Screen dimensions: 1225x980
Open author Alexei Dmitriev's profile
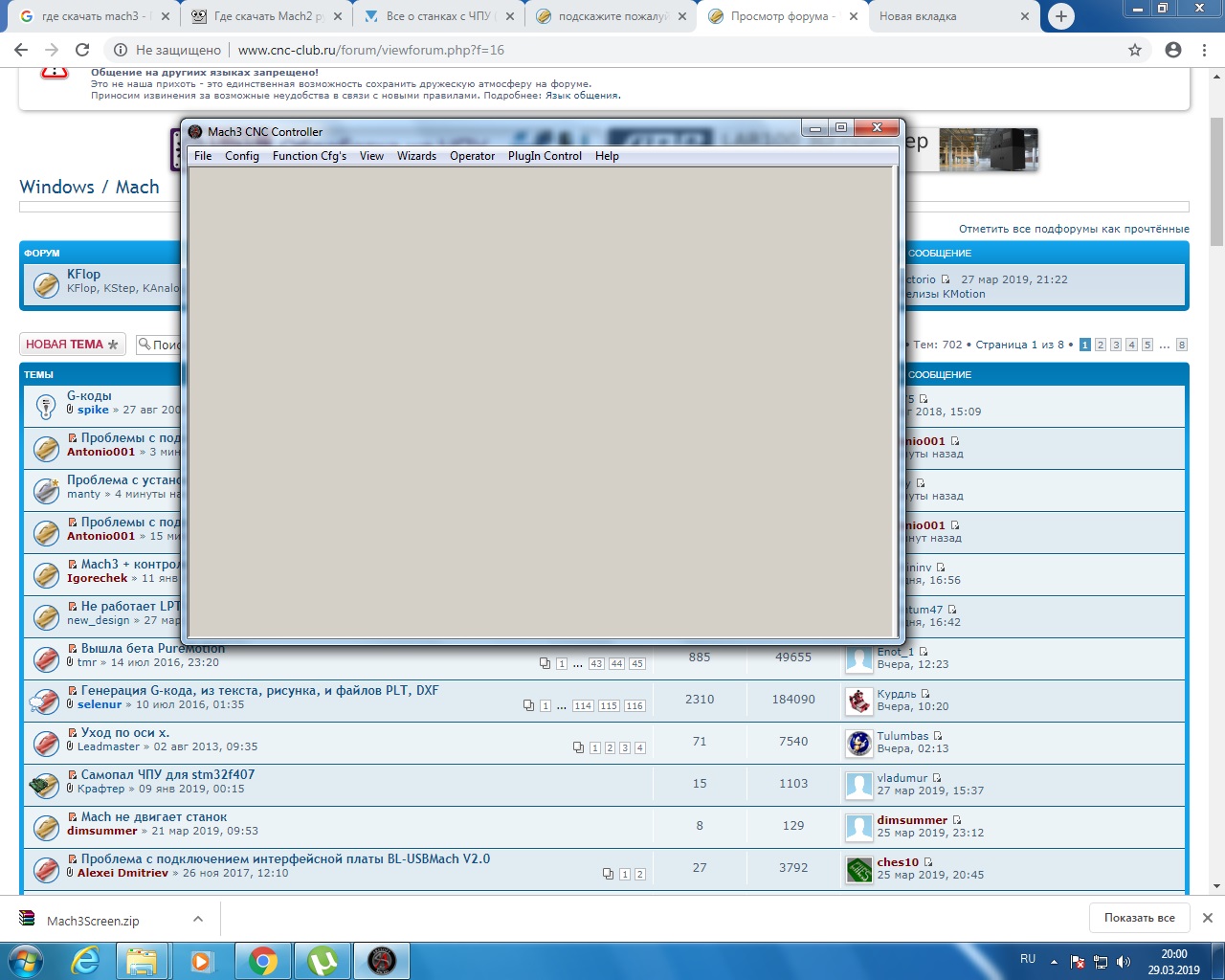click(122, 873)
